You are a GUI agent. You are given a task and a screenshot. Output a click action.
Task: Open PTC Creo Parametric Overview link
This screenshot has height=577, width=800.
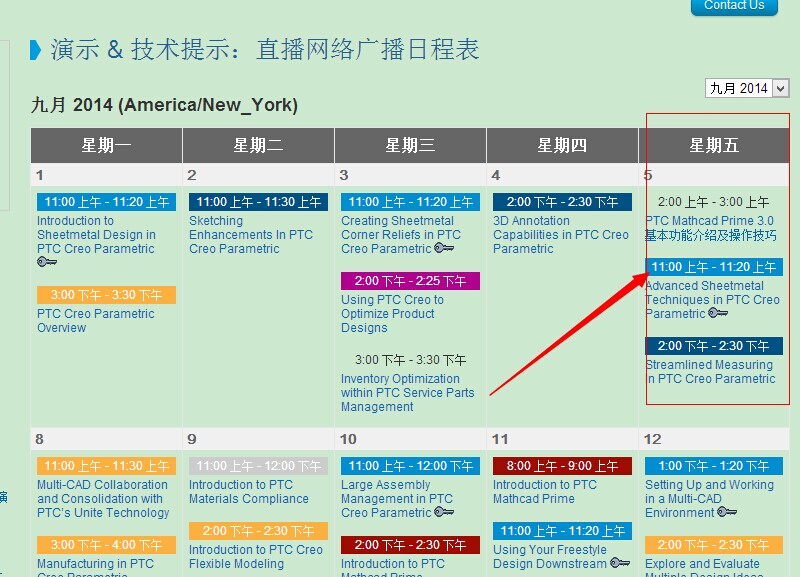pos(95,320)
